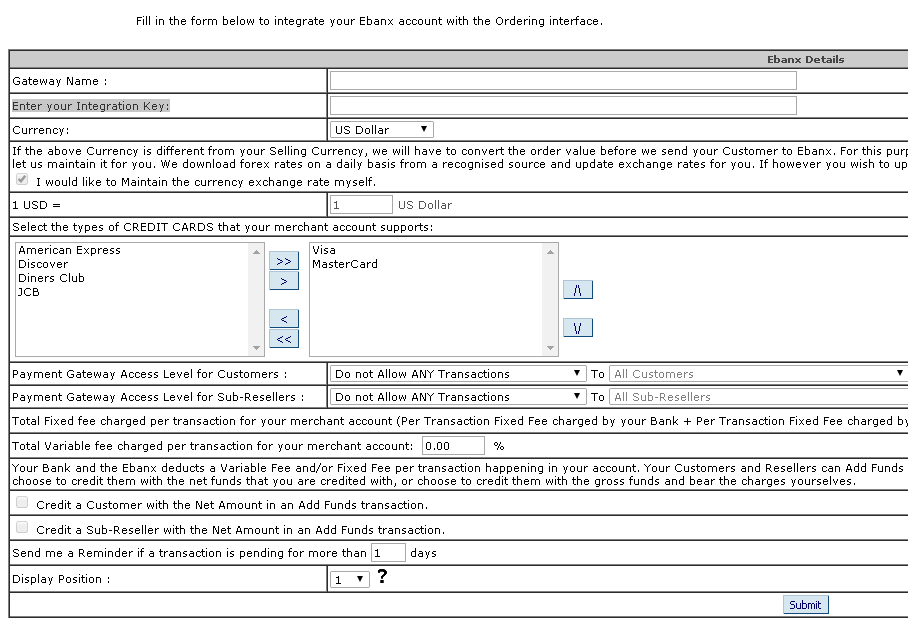Move selected card up with /\ button
The height and width of the screenshot is (627, 908).
pos(578,290)
